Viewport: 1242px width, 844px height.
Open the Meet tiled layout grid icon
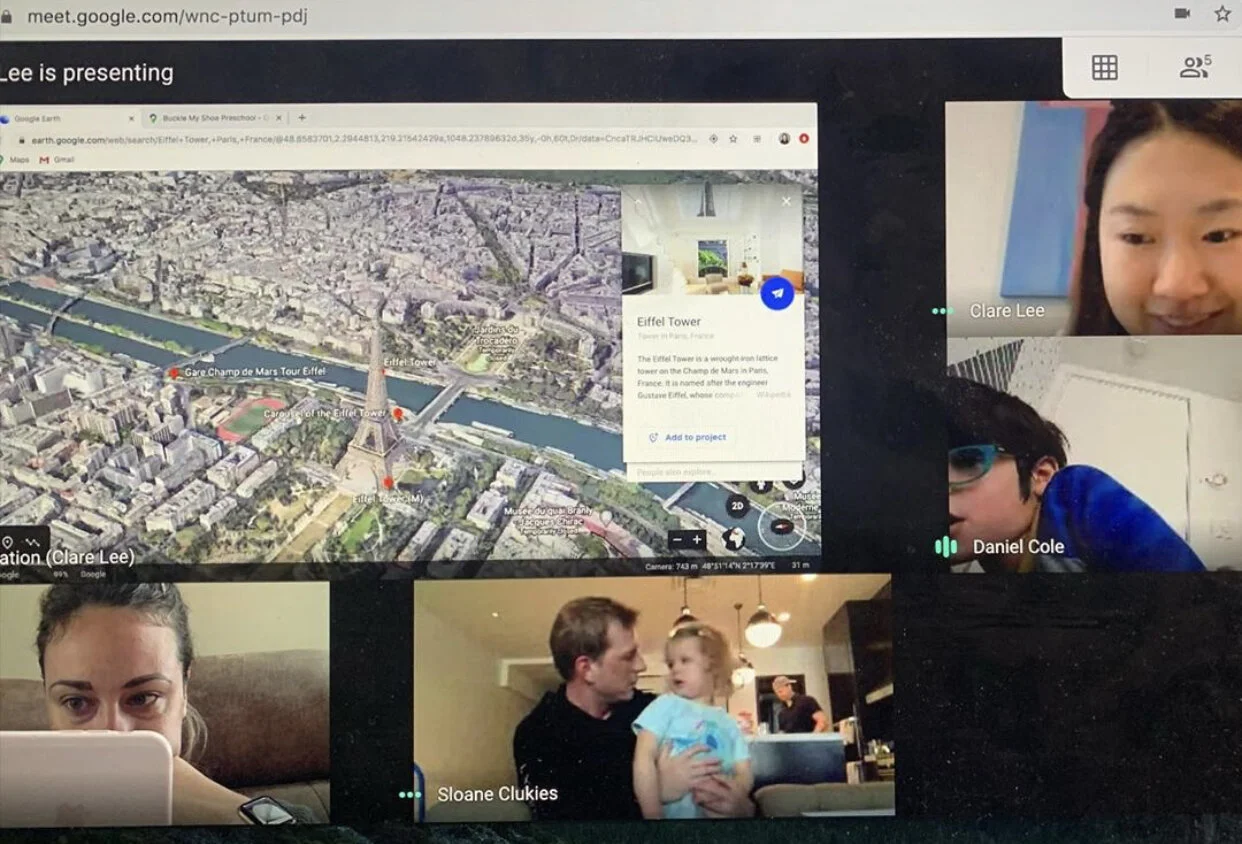click(1104, 67)
